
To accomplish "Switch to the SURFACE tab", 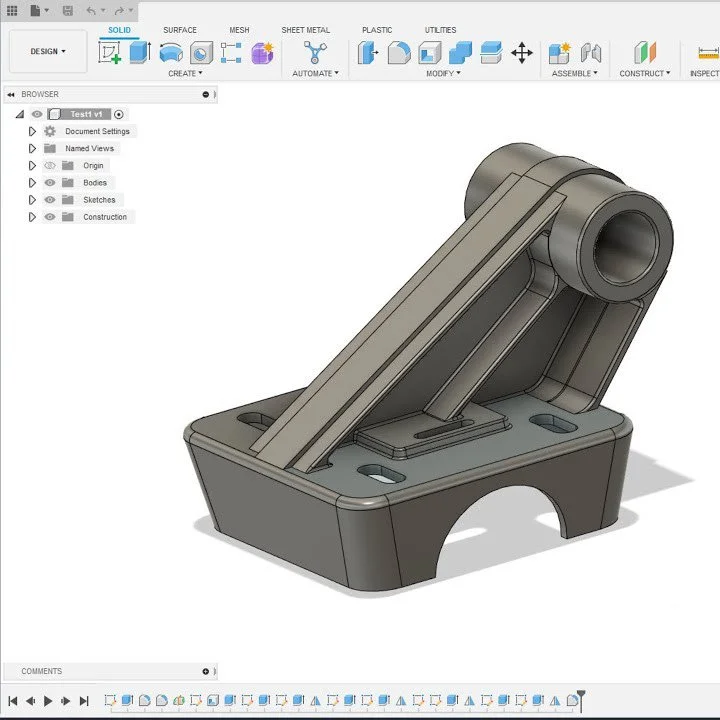I will pos(180,30).
